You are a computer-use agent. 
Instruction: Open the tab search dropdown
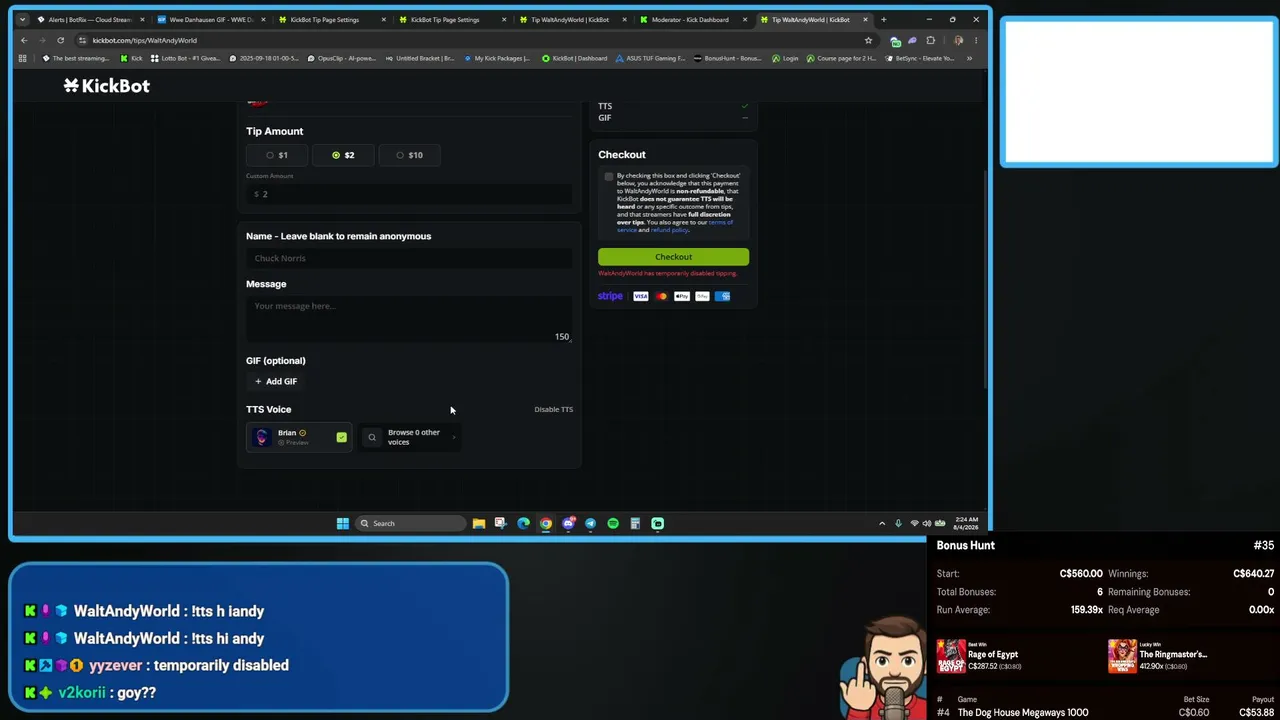pyautogui.click(x=22, y=19)
